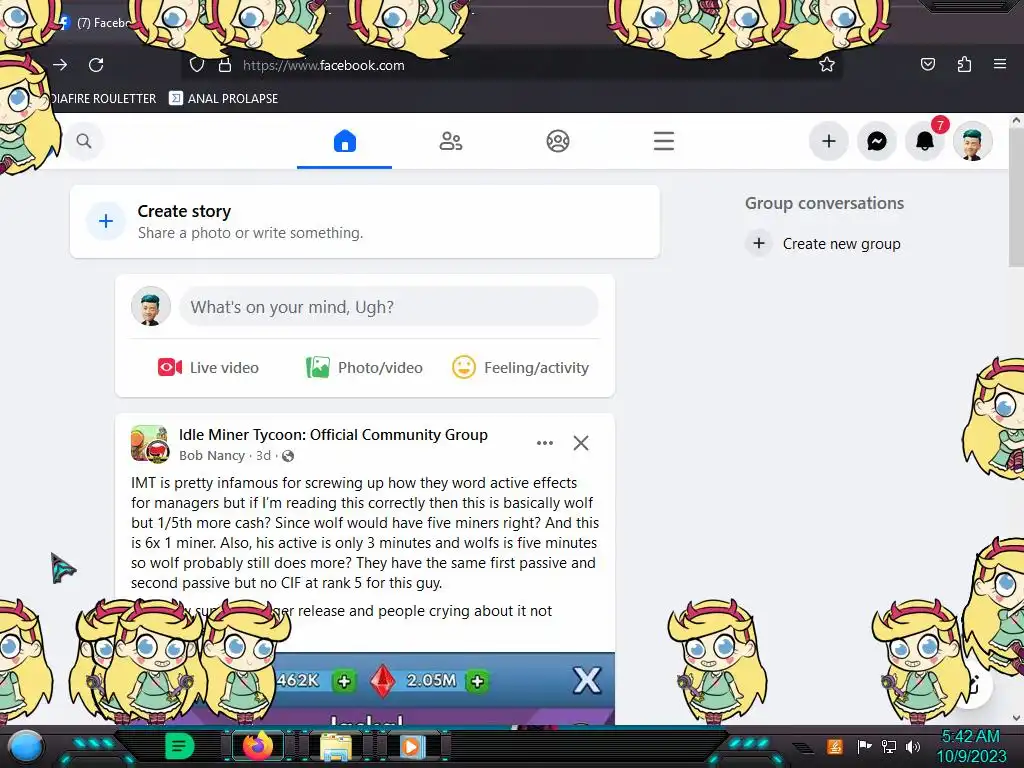Open Bob Nancy's profile link
Screen dimensions: 1024x768
pyautogui.click(x=212, y=456)
